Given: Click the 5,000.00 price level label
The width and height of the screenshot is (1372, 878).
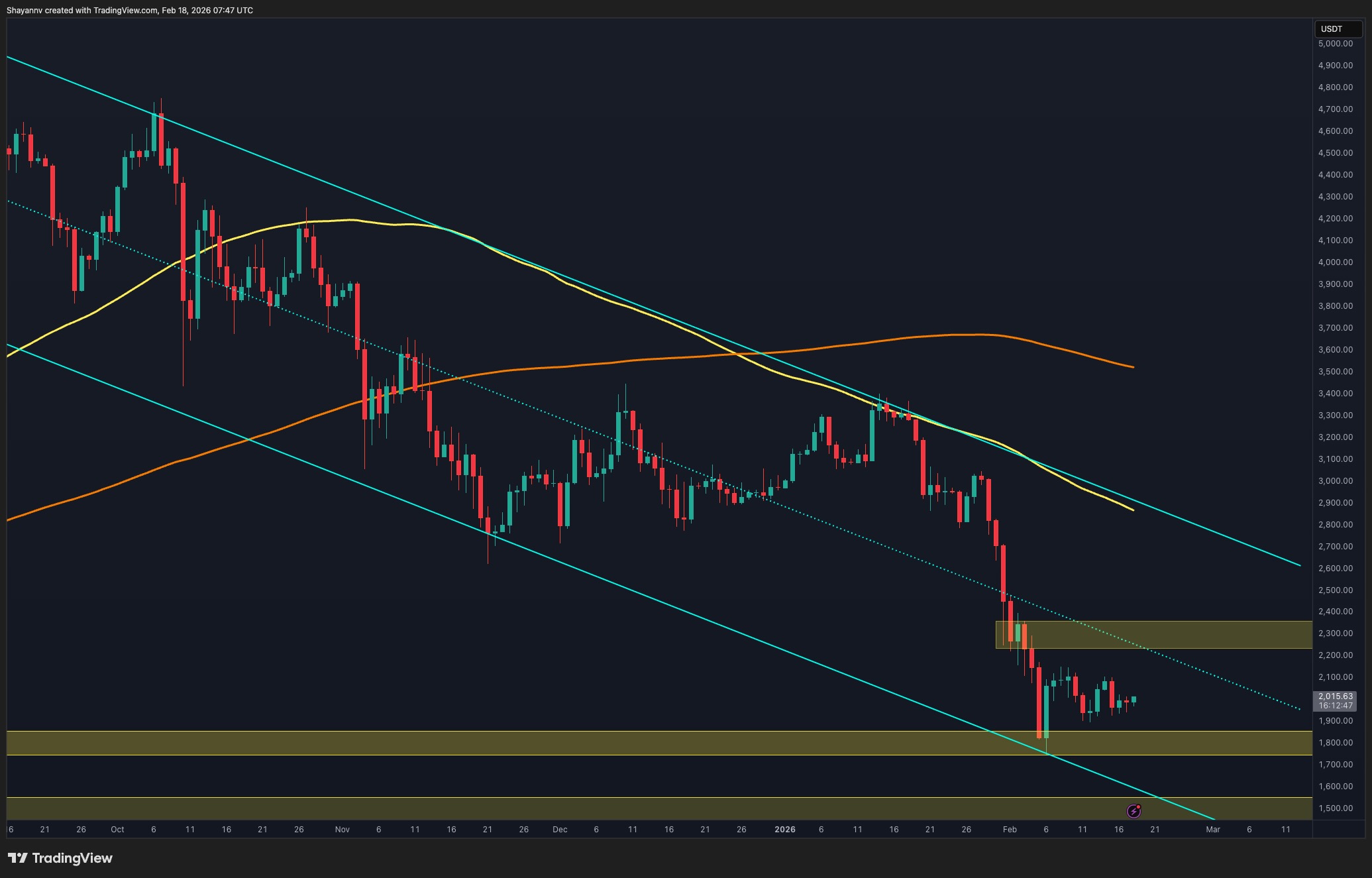Looking at the screenshot, I should coord(1334,44).
